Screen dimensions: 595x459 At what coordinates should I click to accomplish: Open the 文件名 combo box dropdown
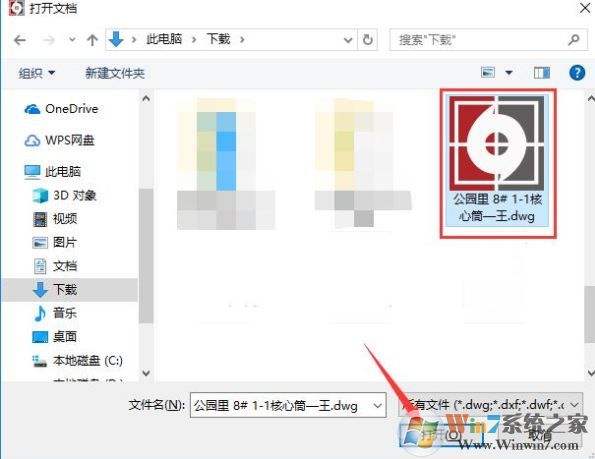(378, 406)
